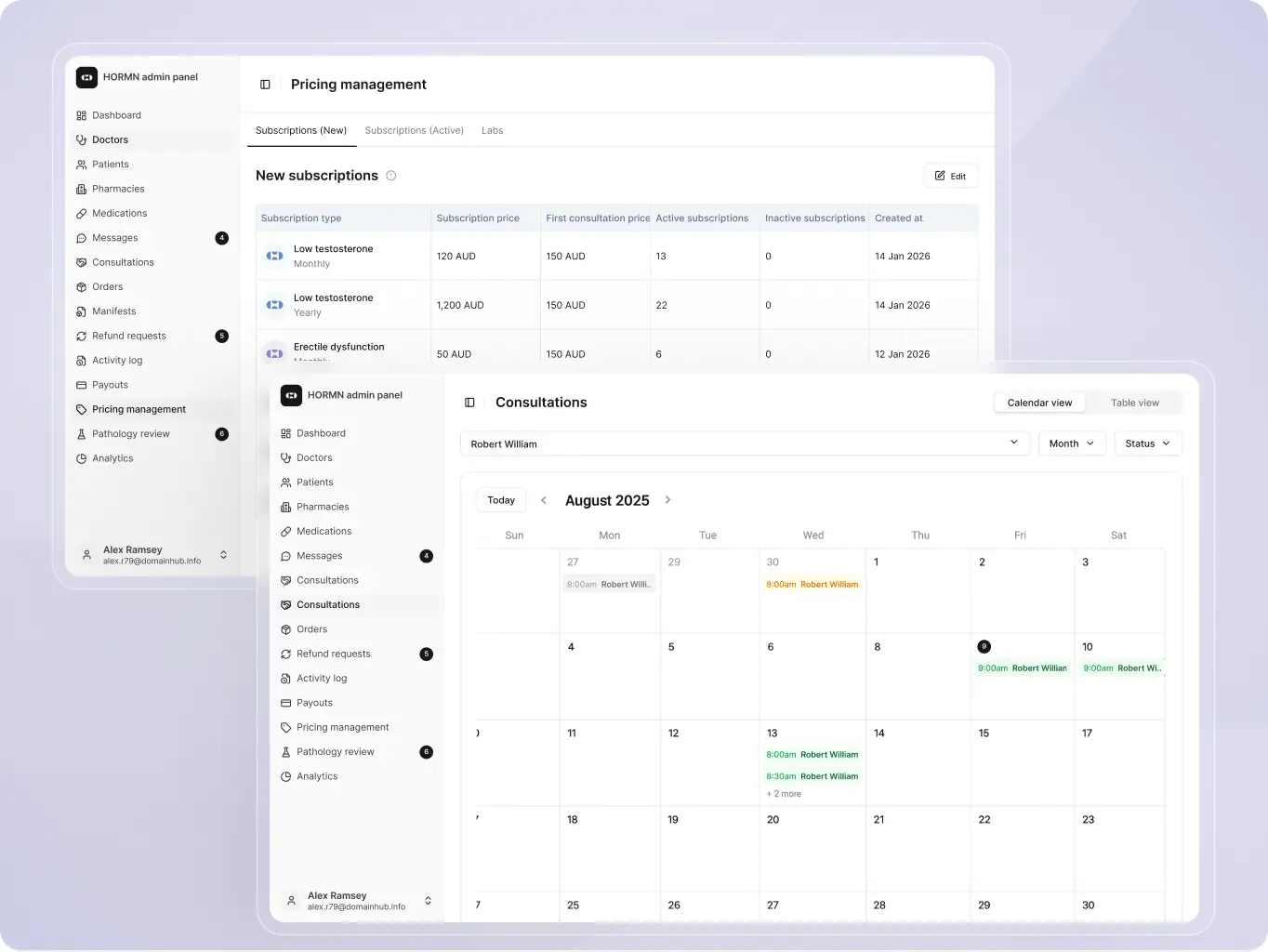Screen dimensions: 1268x952
Task: Expand Alex Ramsey account menu in front panel
Action: point(428,901)
